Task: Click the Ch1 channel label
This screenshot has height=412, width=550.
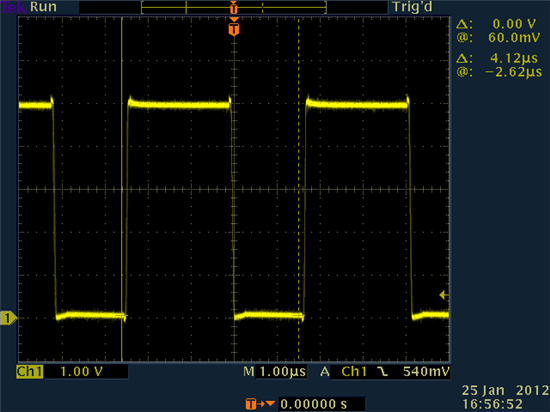Action: pos(30,372)
